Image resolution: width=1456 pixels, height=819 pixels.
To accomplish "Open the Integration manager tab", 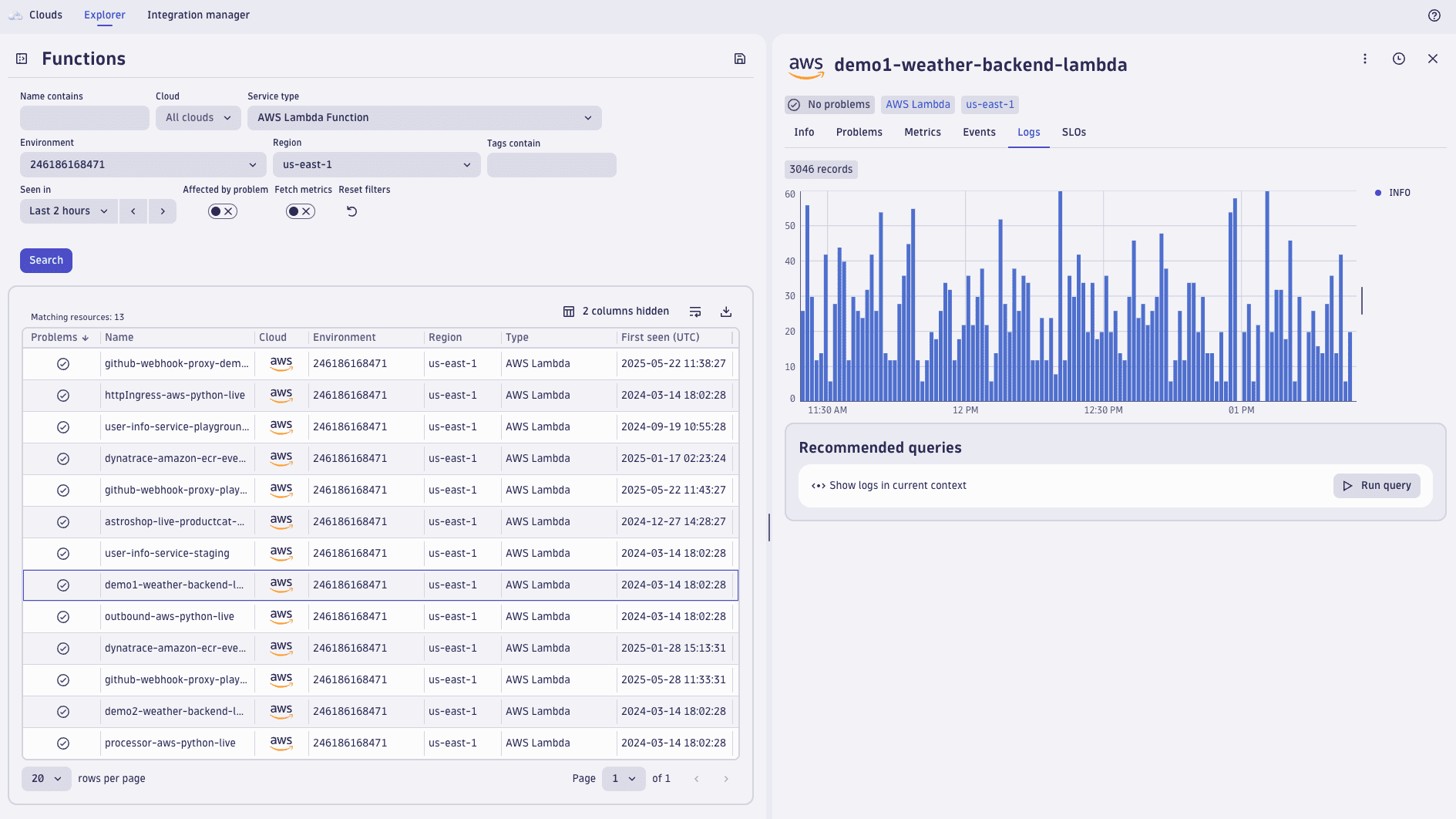I will tap(198, 15).
